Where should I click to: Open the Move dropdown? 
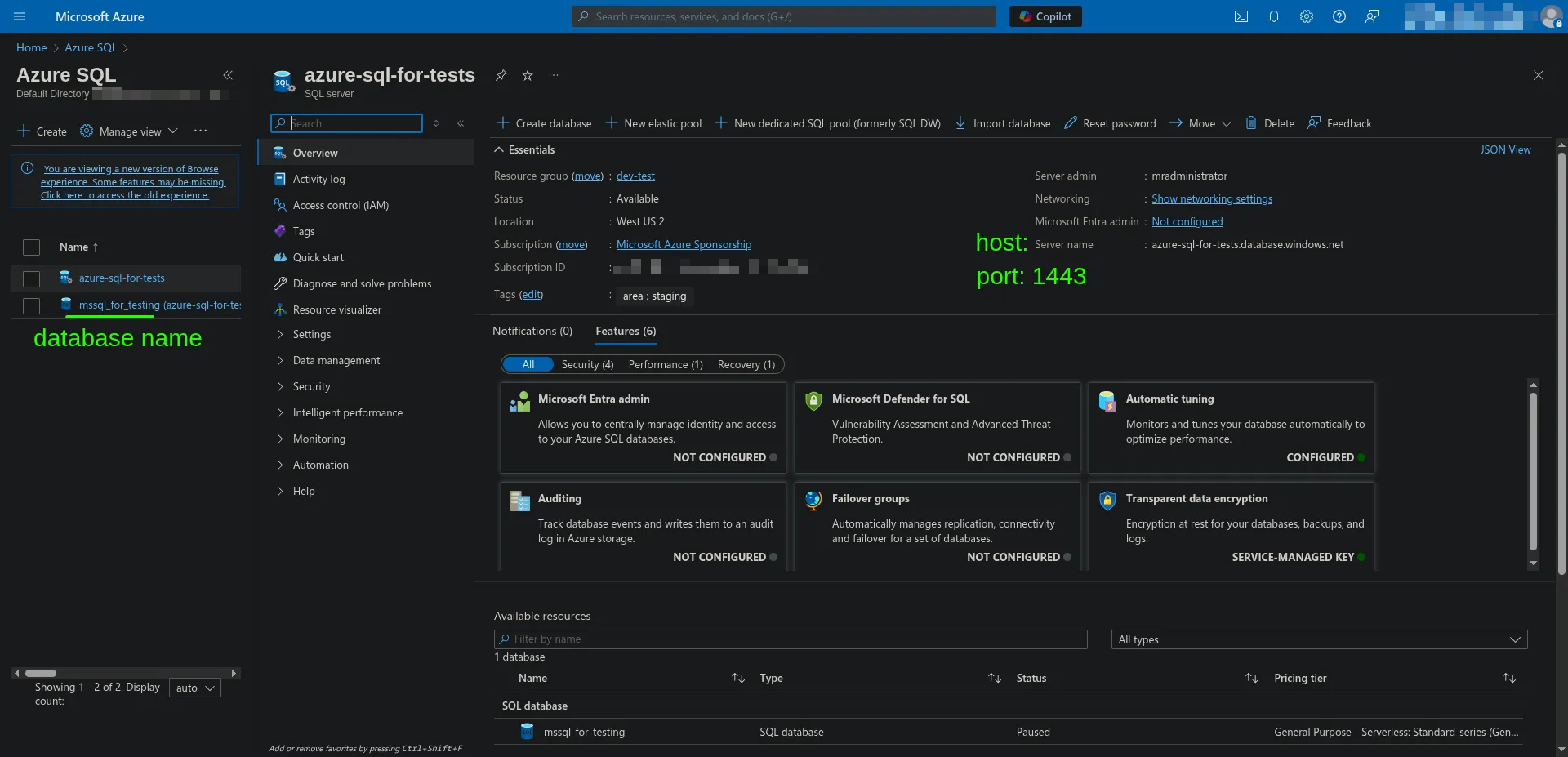[x=1200, y=123]
